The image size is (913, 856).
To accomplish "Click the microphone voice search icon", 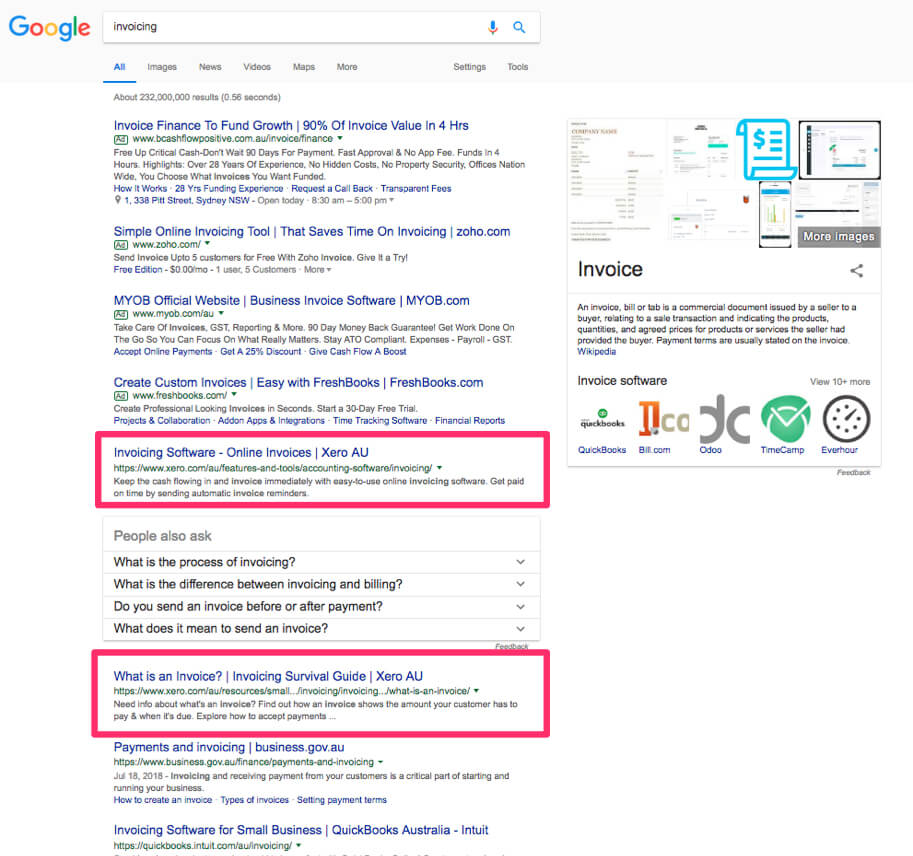I will pos(493,27).
